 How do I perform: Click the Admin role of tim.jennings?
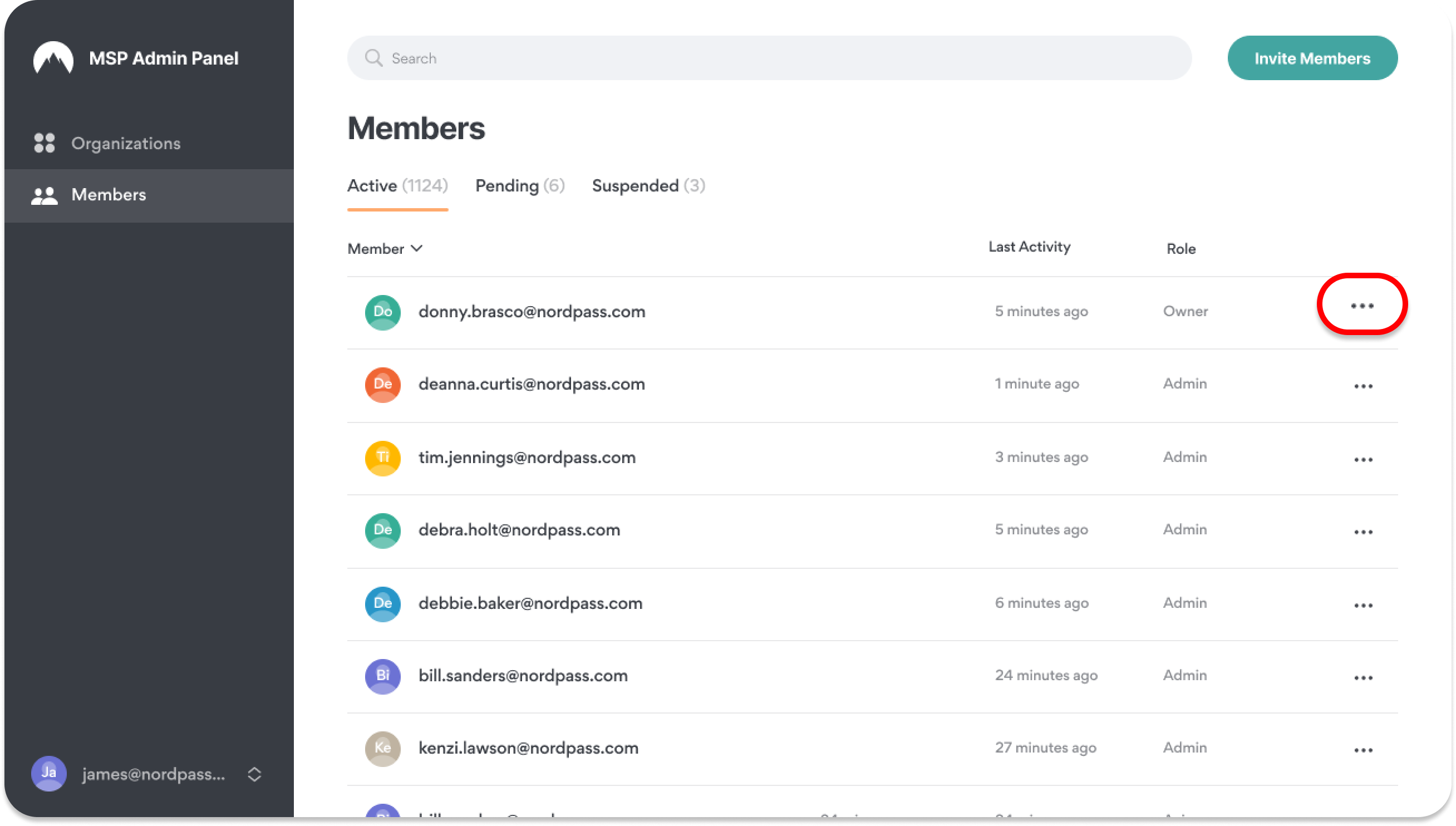point(1185,458)
